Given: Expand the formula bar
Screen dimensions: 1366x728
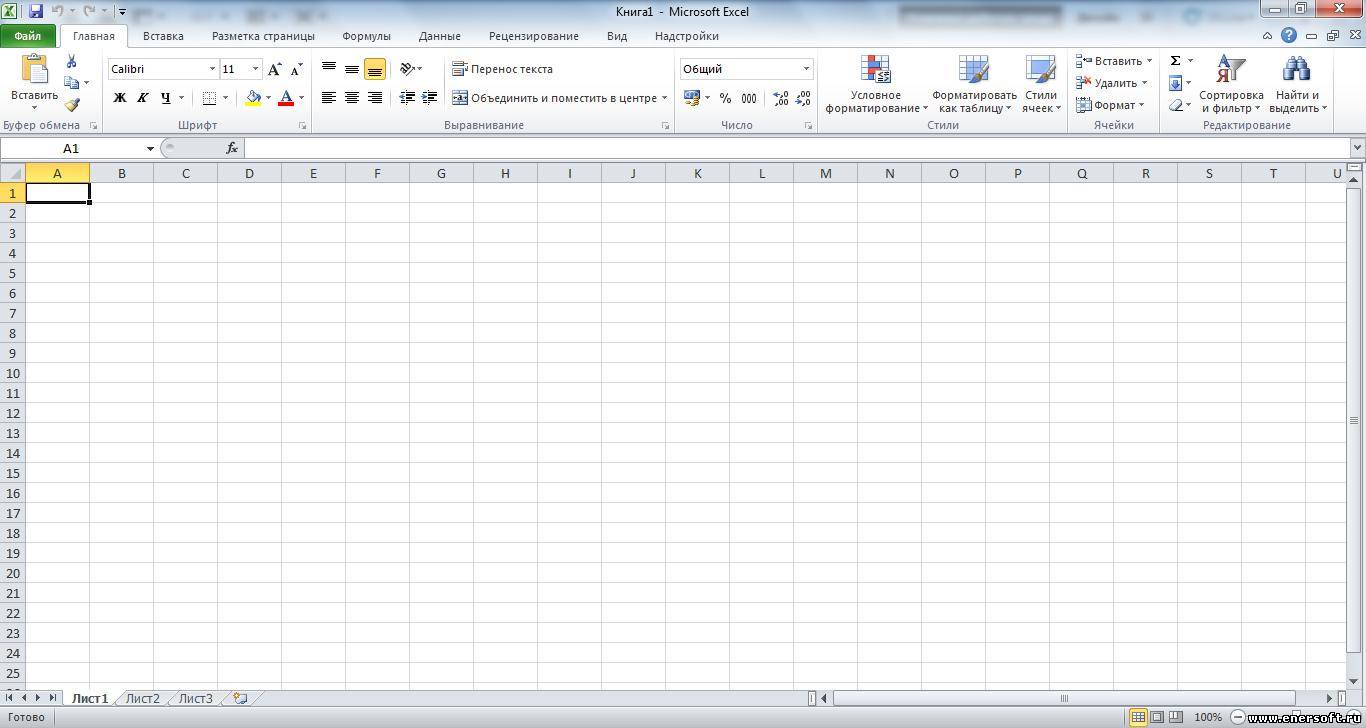Looking at the screenshot, I should [1356, 148].
